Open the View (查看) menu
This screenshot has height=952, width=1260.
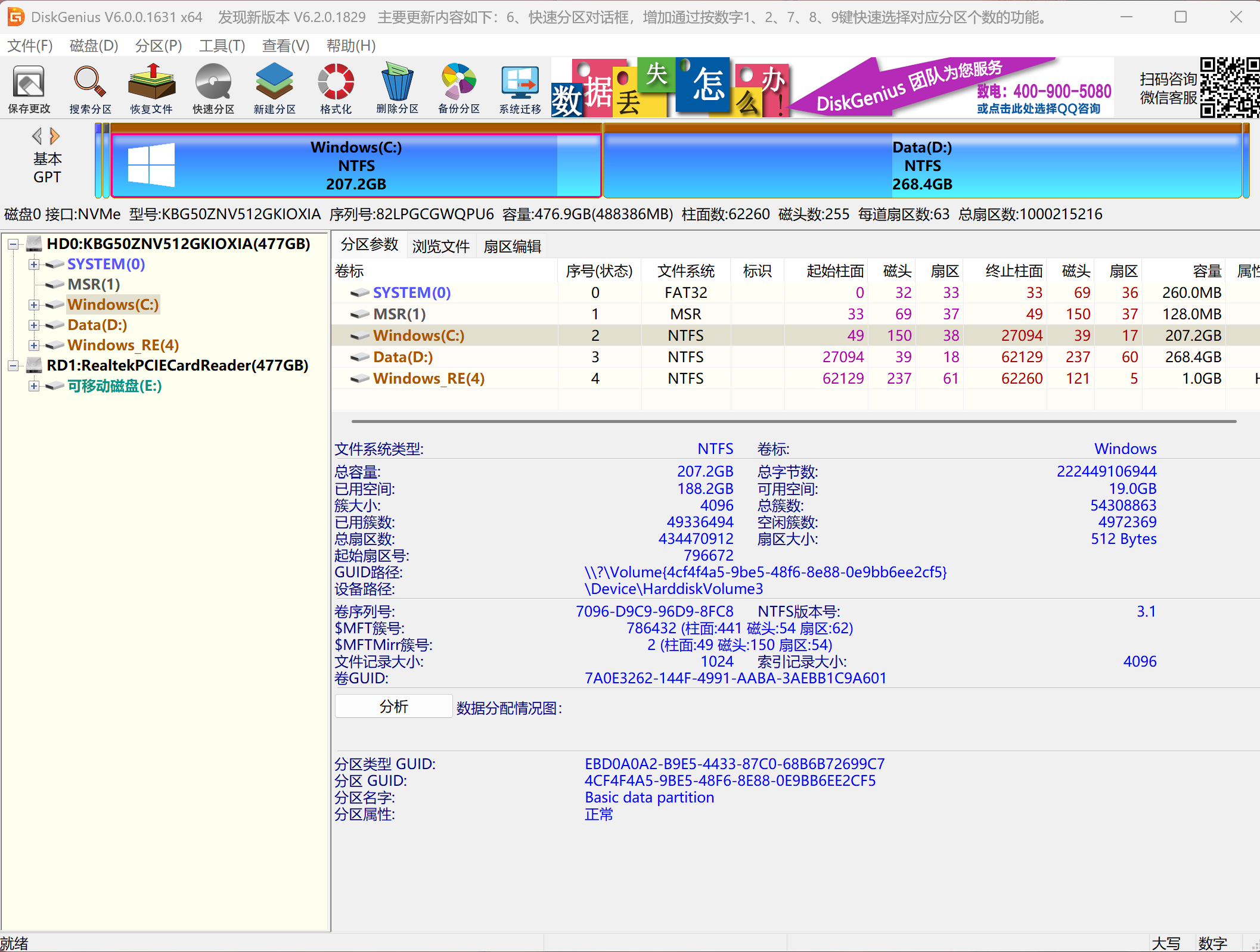pyautogui.click(x=285, y=46)
